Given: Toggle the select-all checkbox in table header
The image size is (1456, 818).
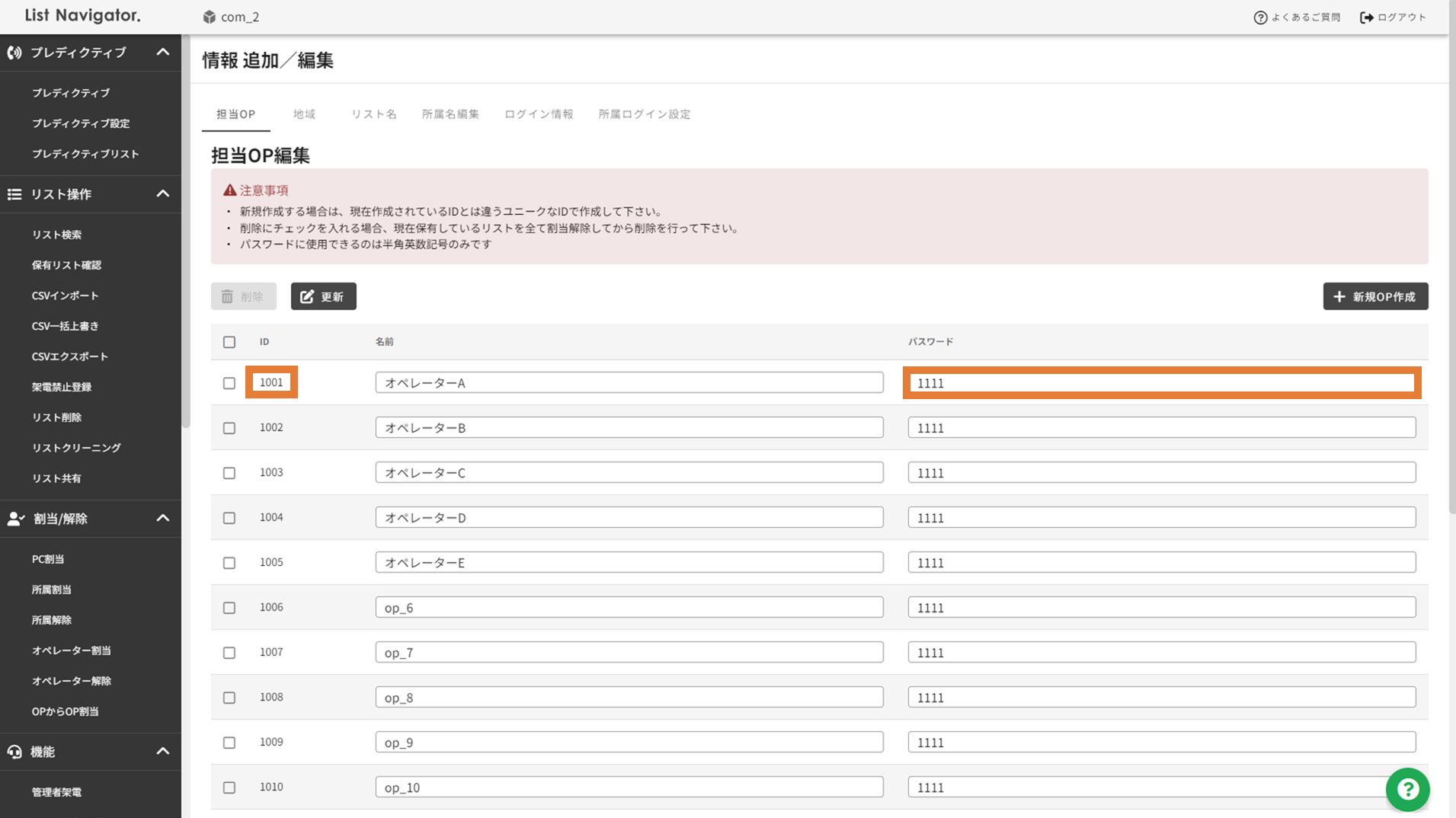Looking at the screenshot, I should tap(229, 342).
